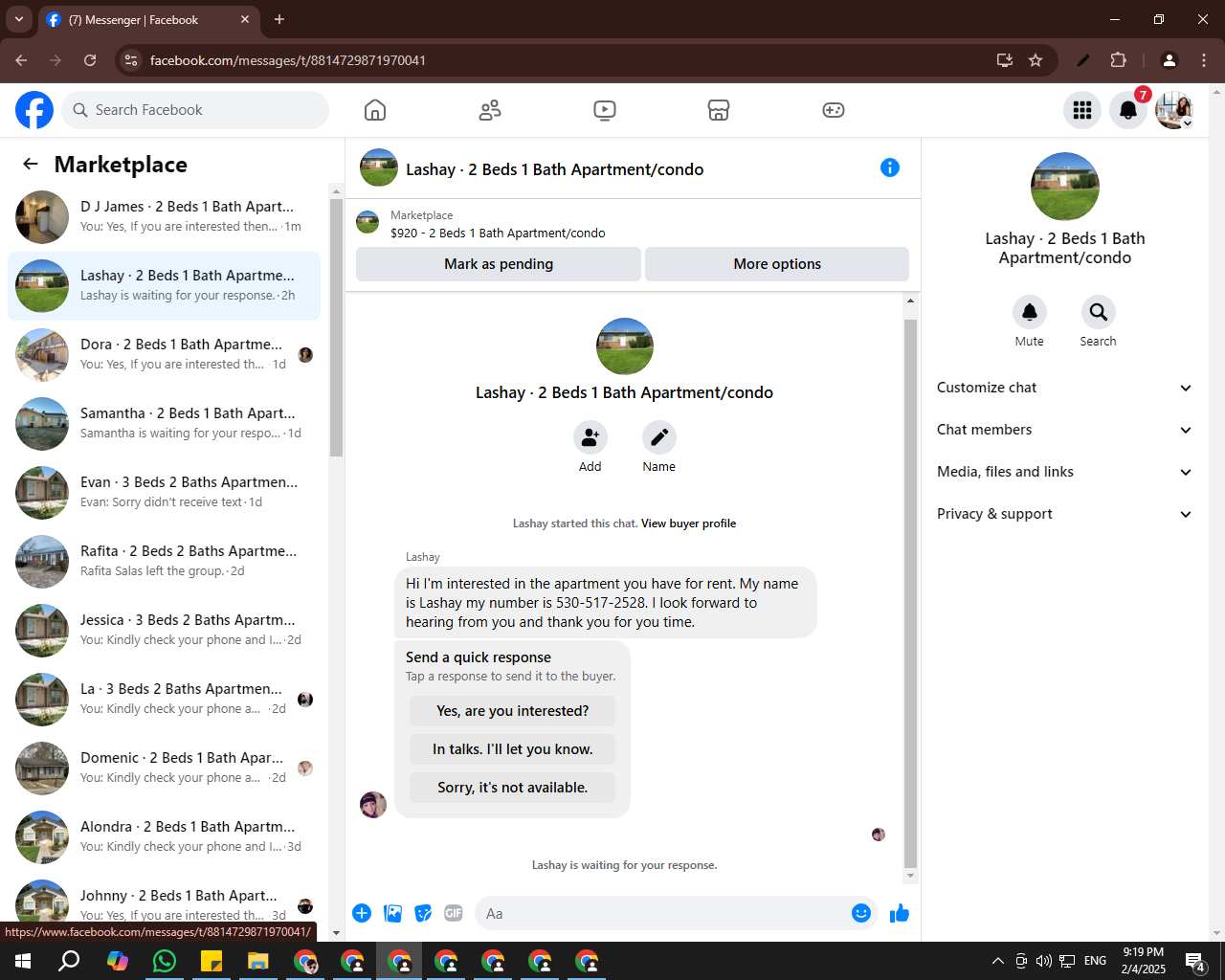This screenshot has height=980, width=1225.
Task: Go back using Marketplace back arrow
Action: pos(31,164)
